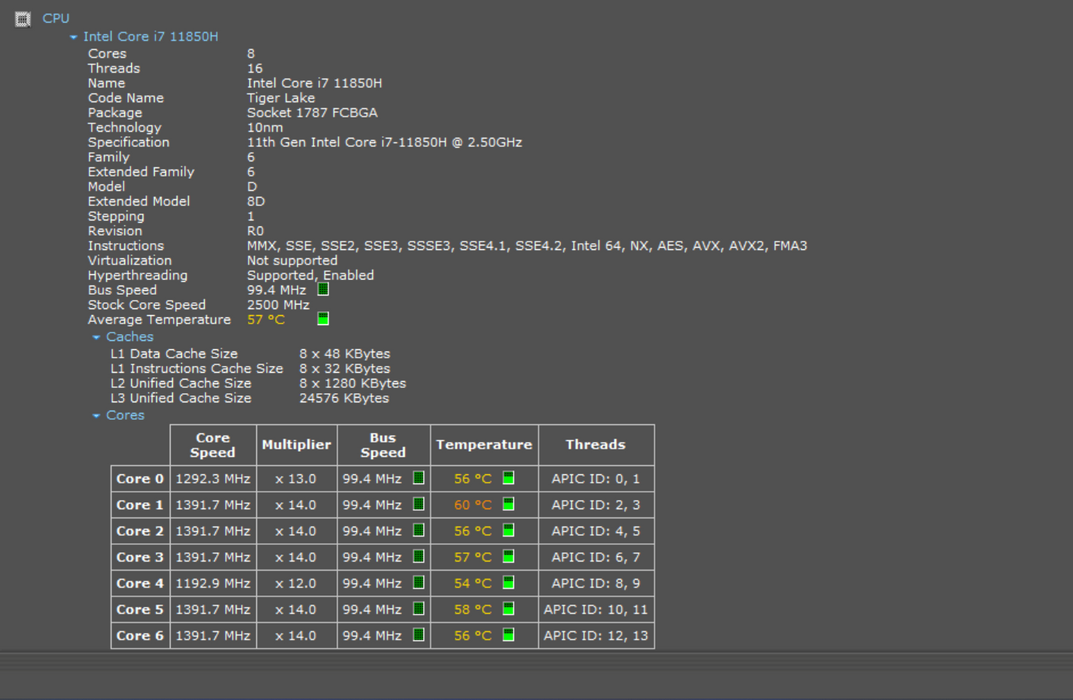Click the temperature indicator icon for Core 6
Image resolution: width=1073 pixels, height=700 pixels.
coord(508,635)
